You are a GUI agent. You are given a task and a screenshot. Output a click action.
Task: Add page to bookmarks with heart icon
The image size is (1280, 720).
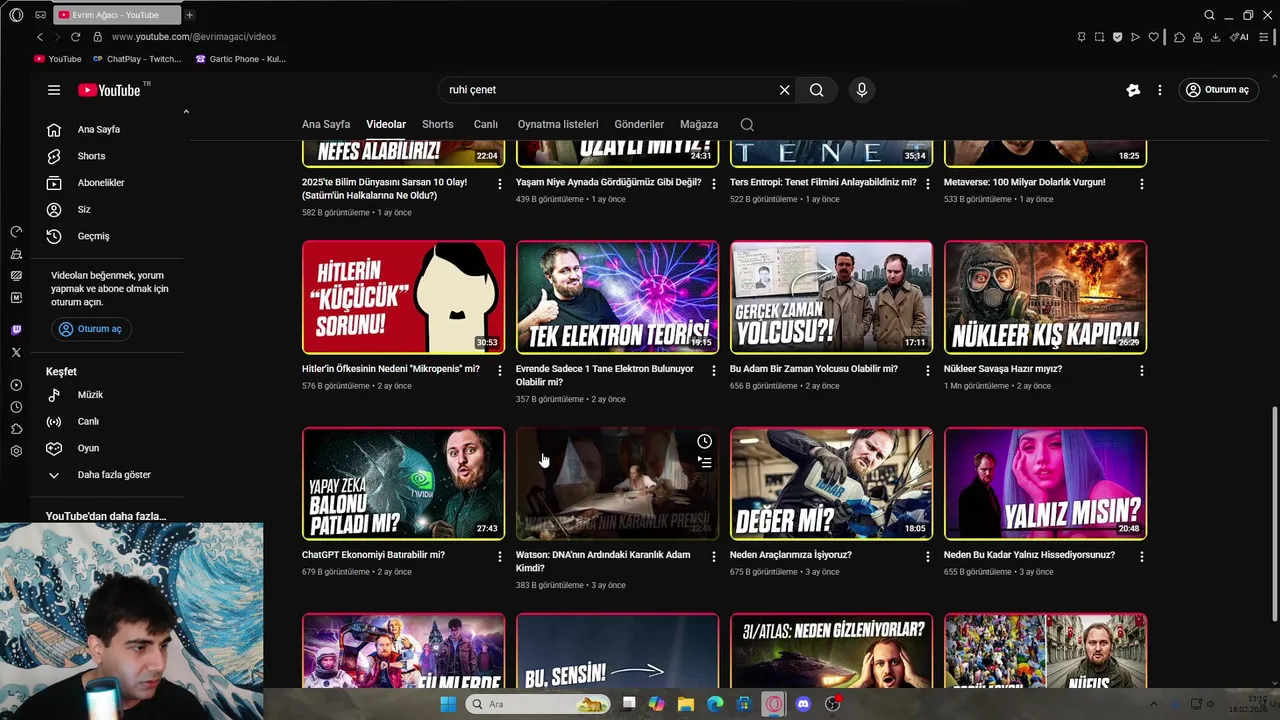1153,37
